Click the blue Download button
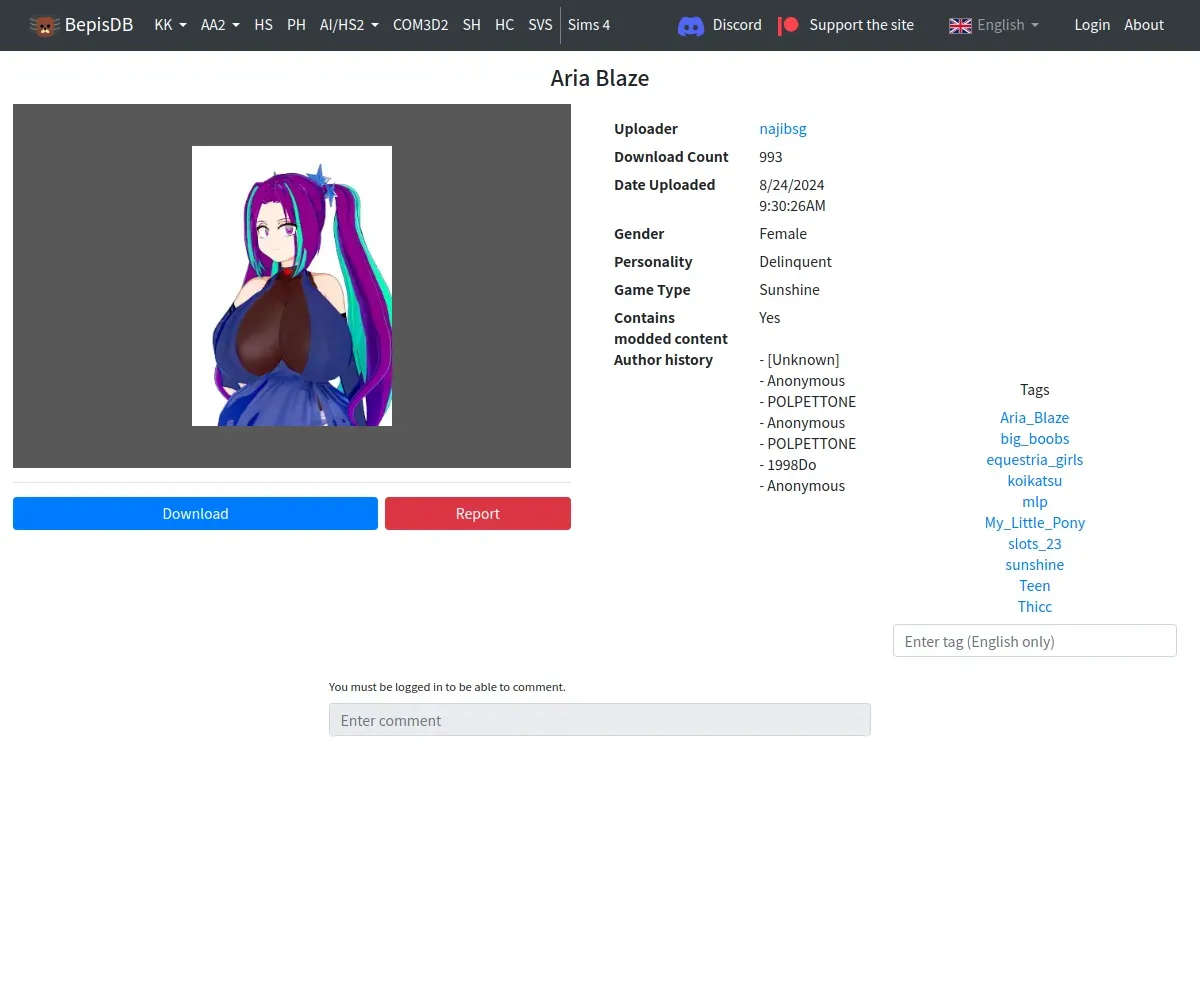This screenshot has width=1200, height=1000. 195,513
